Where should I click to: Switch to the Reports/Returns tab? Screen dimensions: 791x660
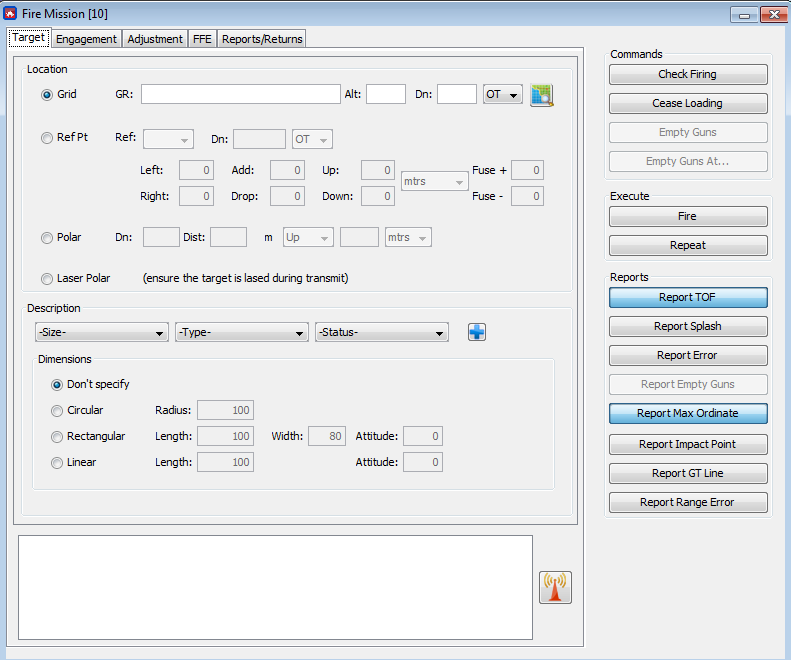(262, 39)
